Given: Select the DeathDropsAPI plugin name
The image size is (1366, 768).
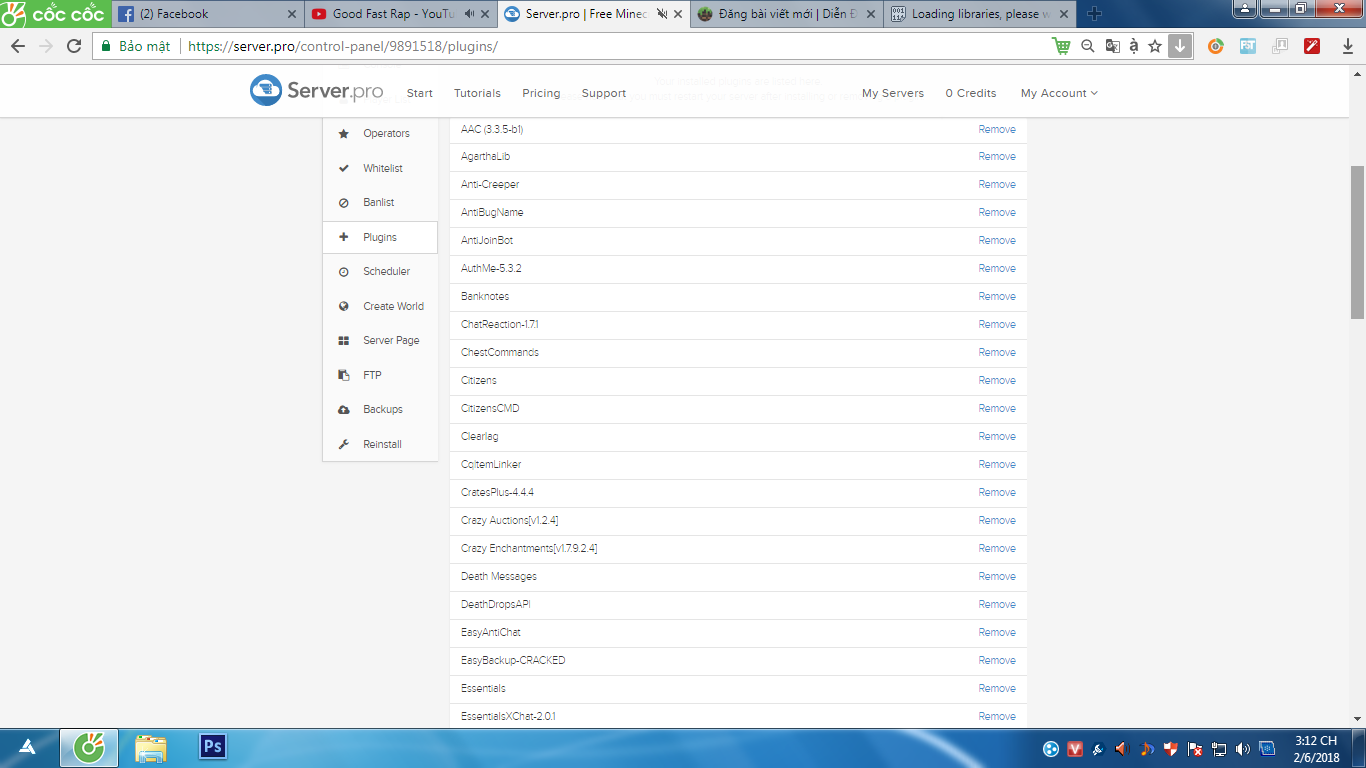Looking at the screenshot, I should [496, 605].
